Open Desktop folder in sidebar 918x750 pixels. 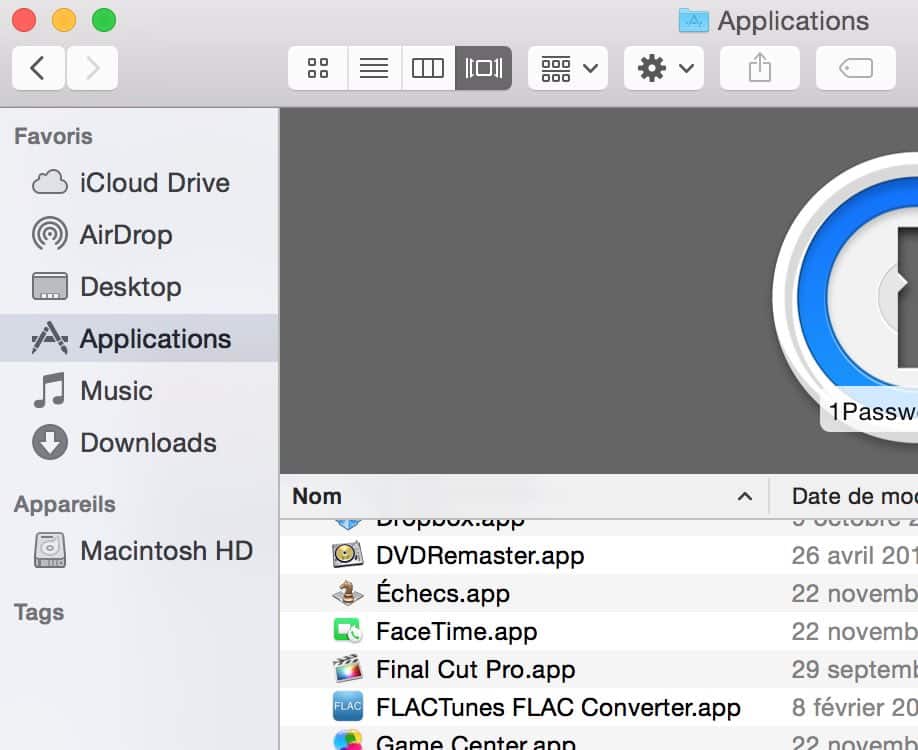(139, 287)
